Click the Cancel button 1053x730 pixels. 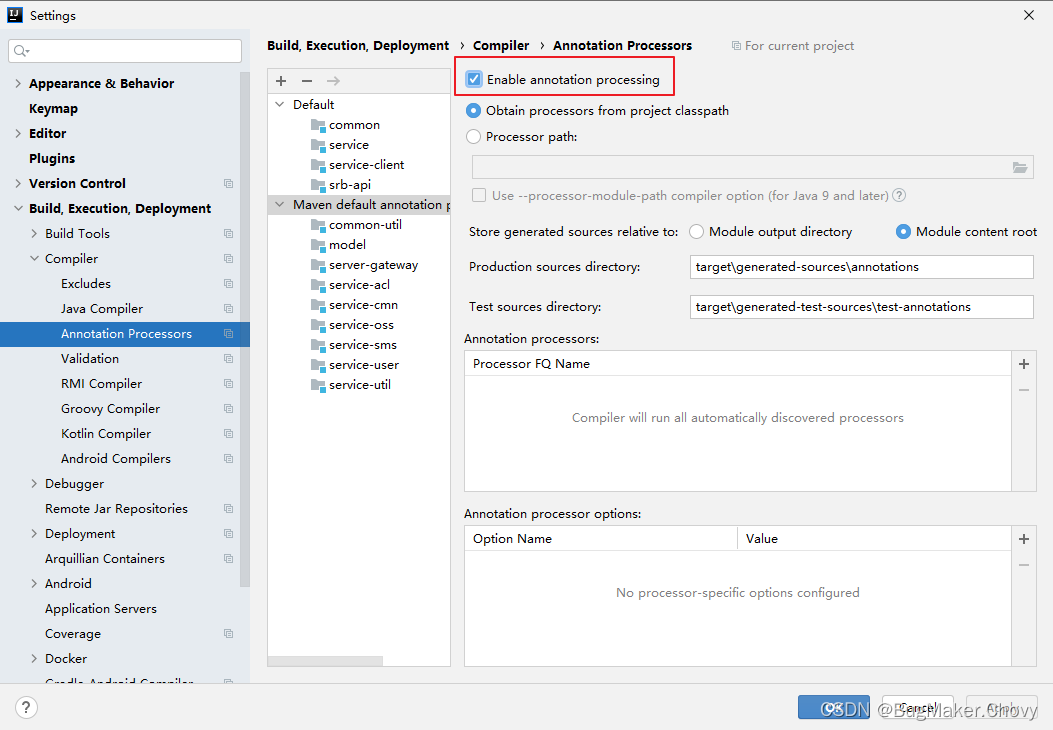pos(917,707)
